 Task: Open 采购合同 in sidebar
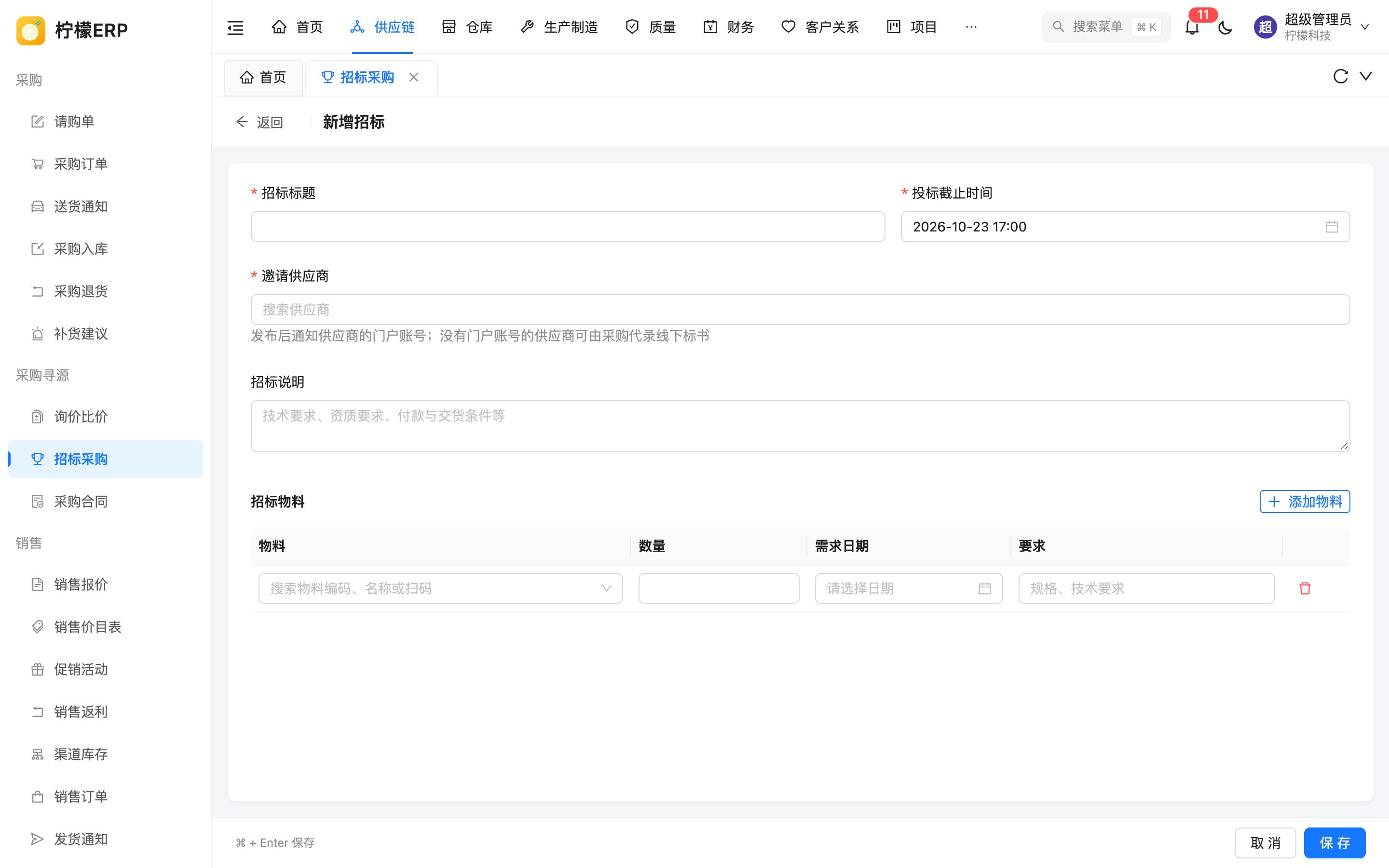point(105,502)
